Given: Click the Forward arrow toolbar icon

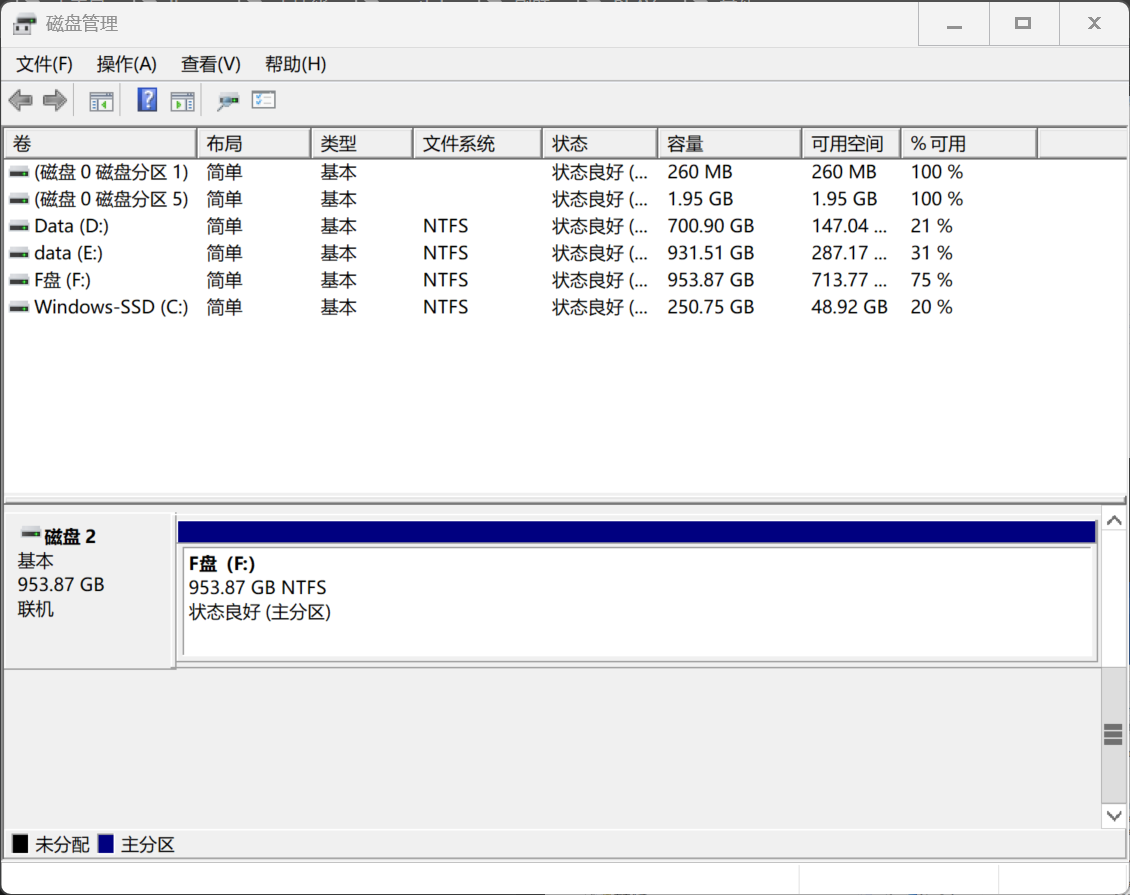Looking at the screenshot, I should tap(55, 100).
